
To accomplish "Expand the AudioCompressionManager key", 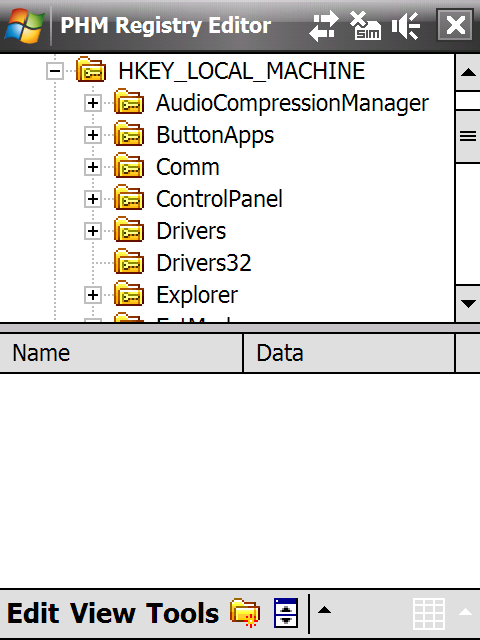I will 93,103.
